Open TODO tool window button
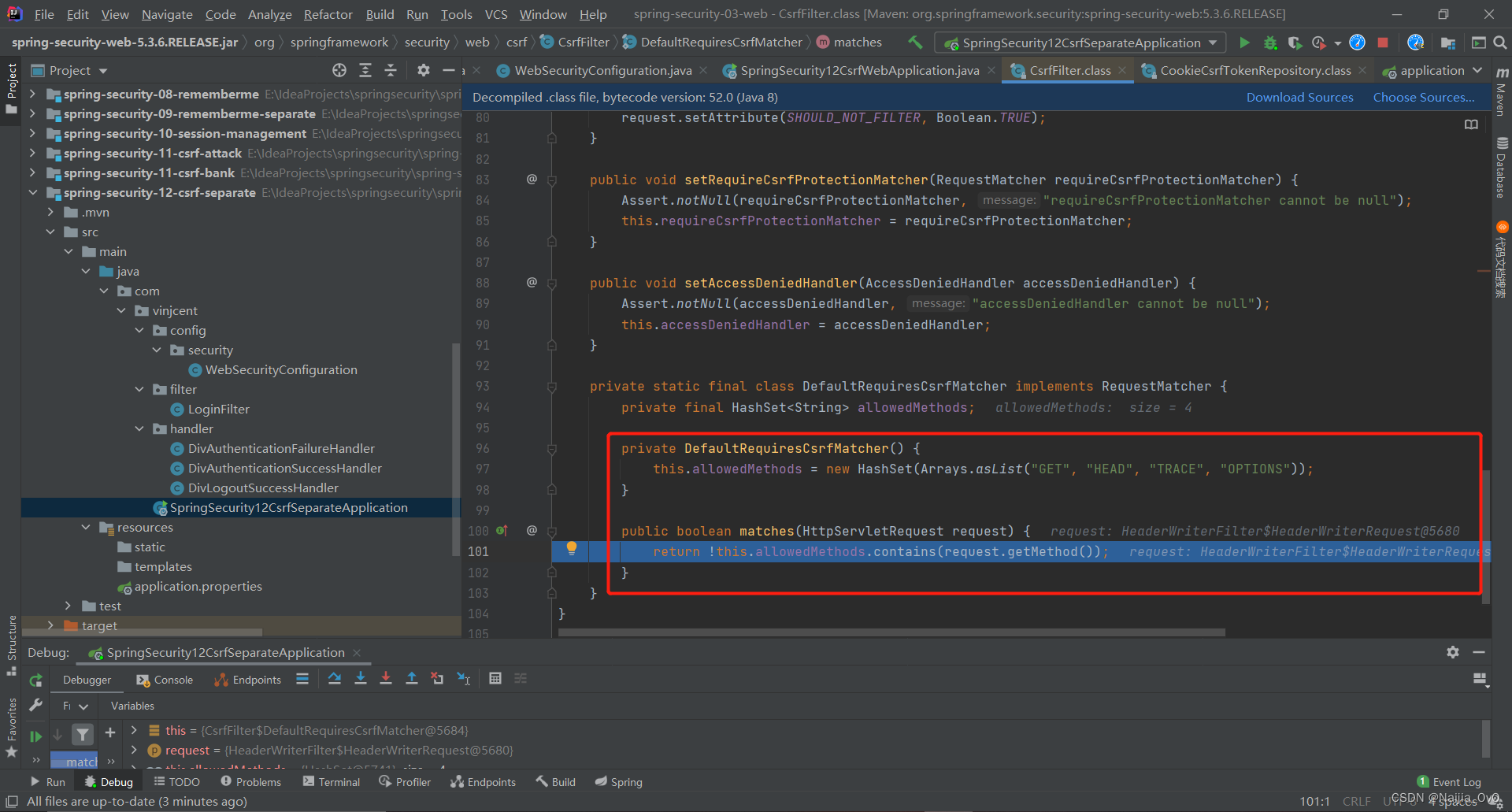 tap(176, 782)
